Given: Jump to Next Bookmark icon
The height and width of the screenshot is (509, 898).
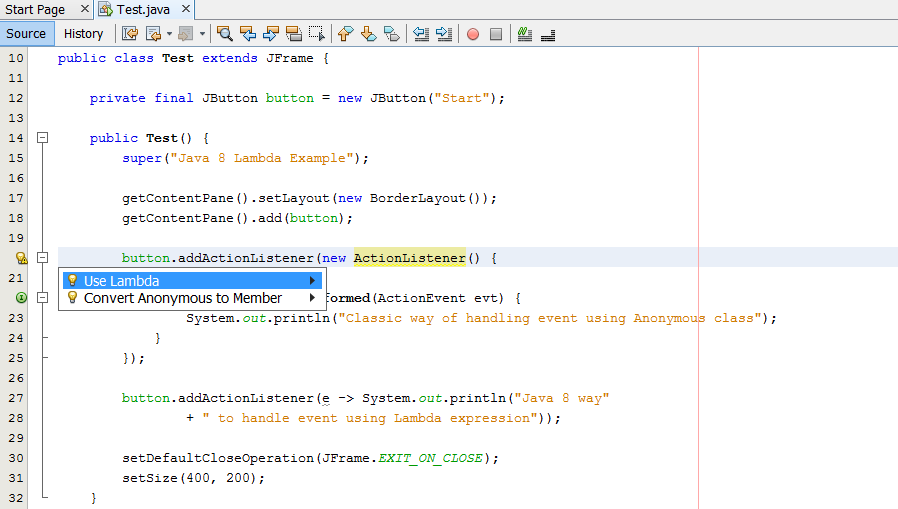Looking at the screenshot, I should pyautogui.click(x=368, y=34).
